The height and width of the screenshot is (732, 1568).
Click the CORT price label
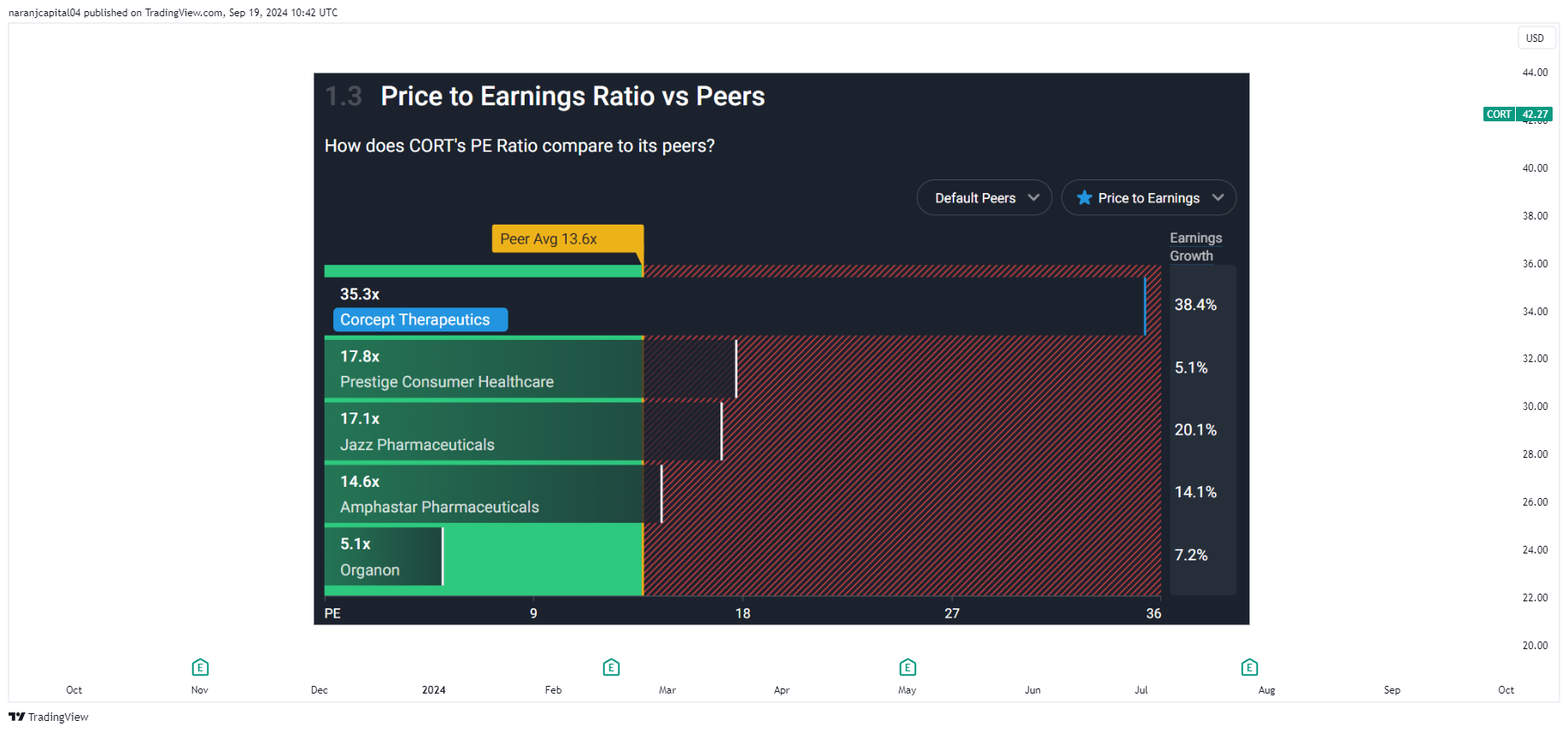pos(1499,114)
